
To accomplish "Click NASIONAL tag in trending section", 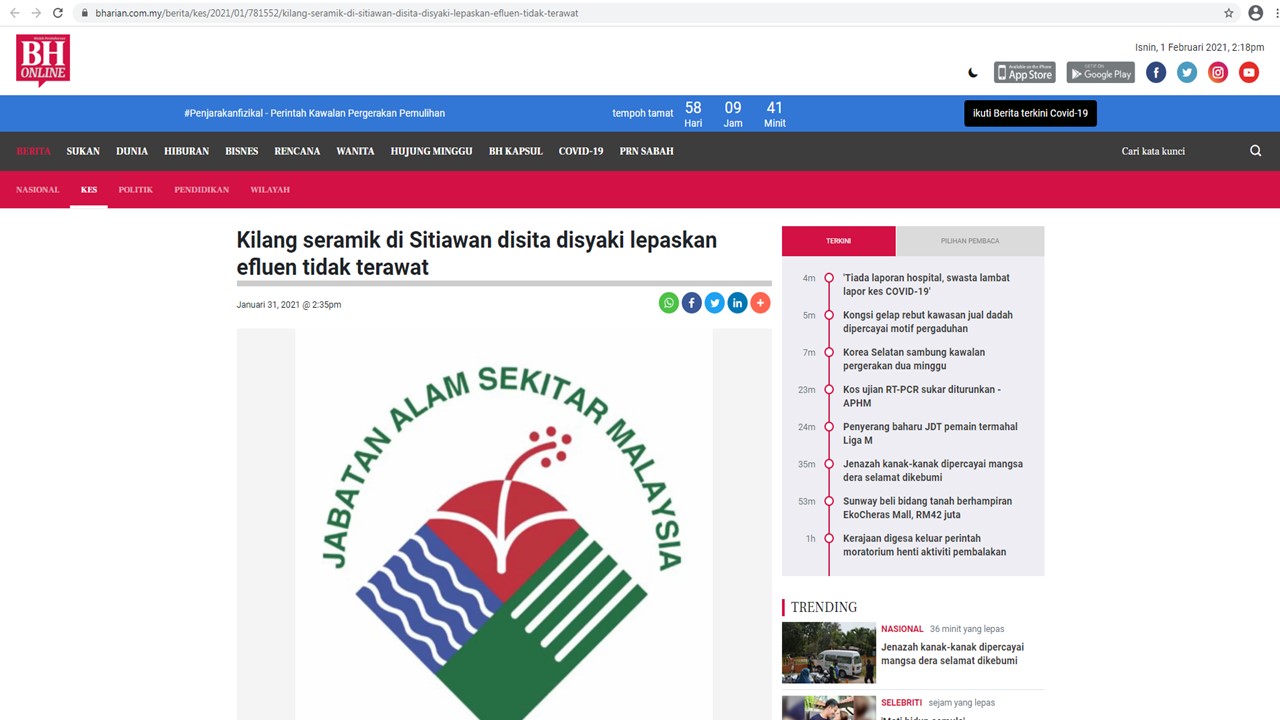I will pos(902,629).
